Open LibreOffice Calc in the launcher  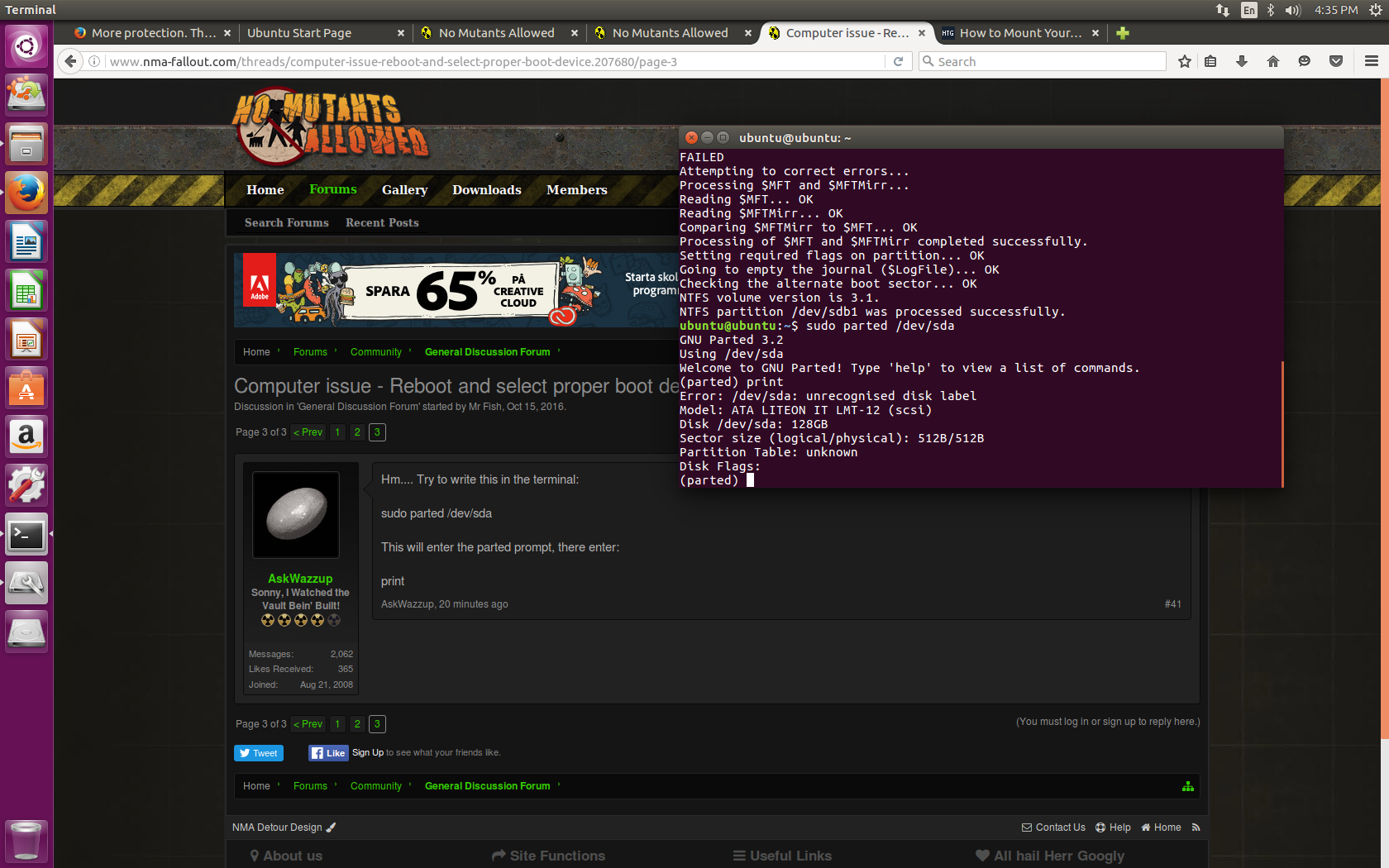(26, 290)
